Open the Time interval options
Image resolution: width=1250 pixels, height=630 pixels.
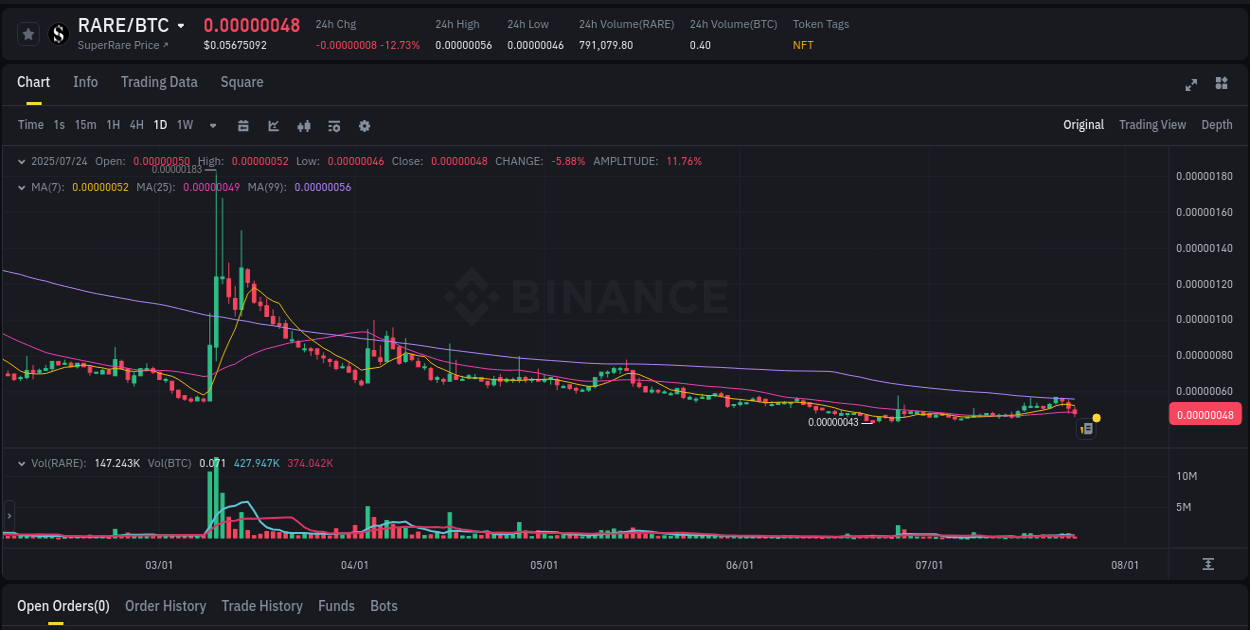pos(30,125)
